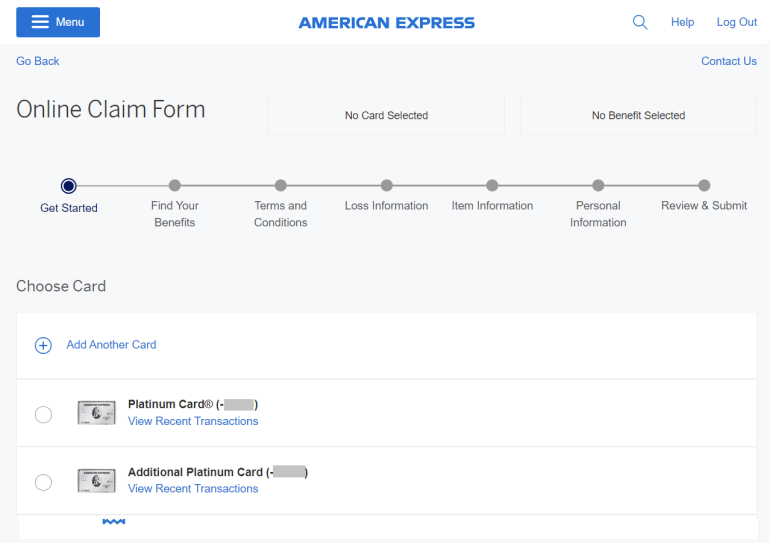Click the American Express logo
The width and height of the screenshot is (770, 543).
(x=386, y=22)
